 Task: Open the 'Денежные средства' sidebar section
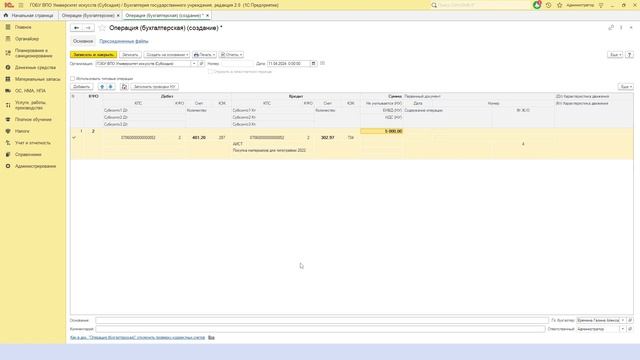[x=35, y=67]
